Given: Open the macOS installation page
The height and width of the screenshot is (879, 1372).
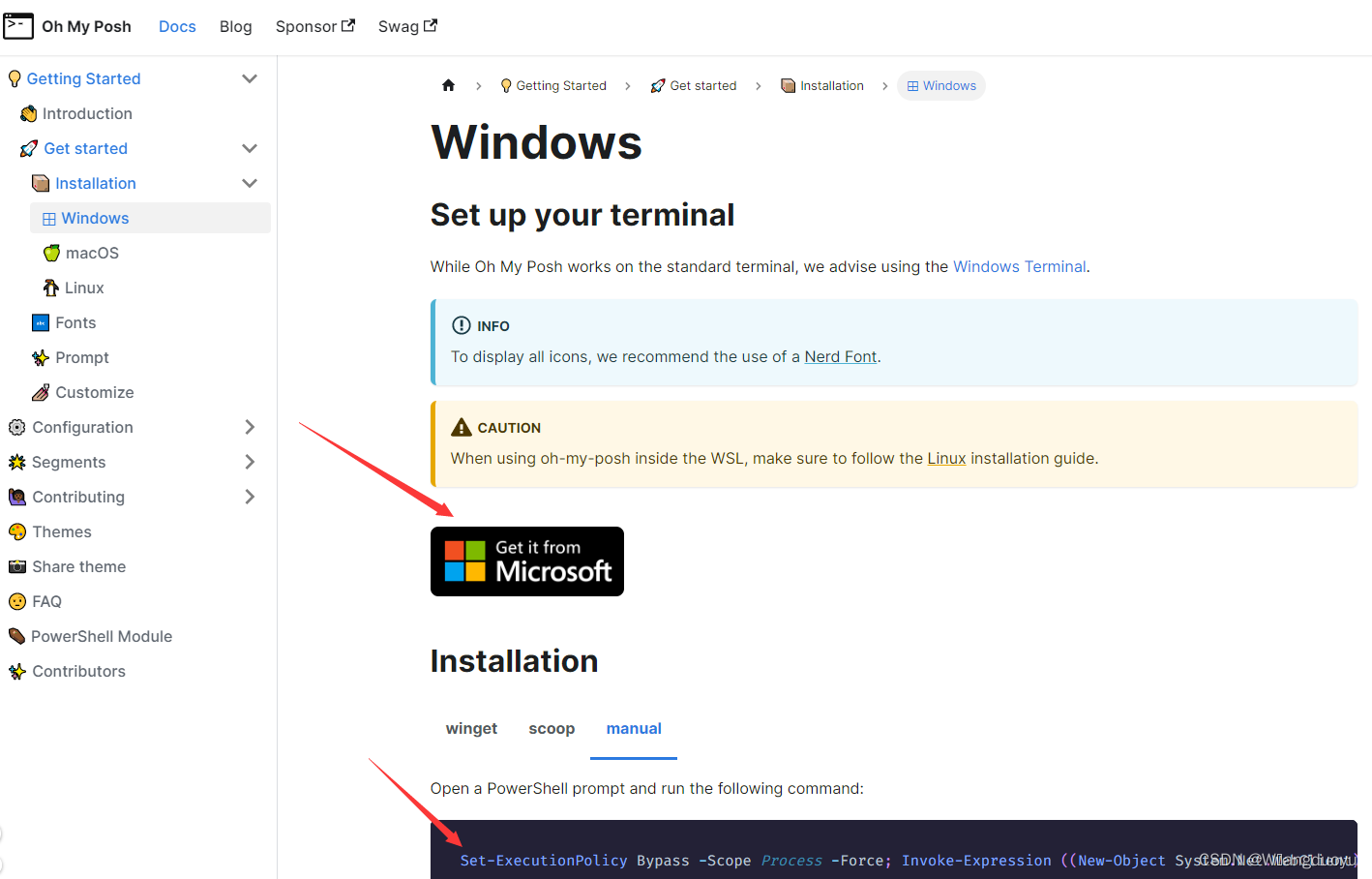Looking at the screenshot, I should (x=92, y=253).
